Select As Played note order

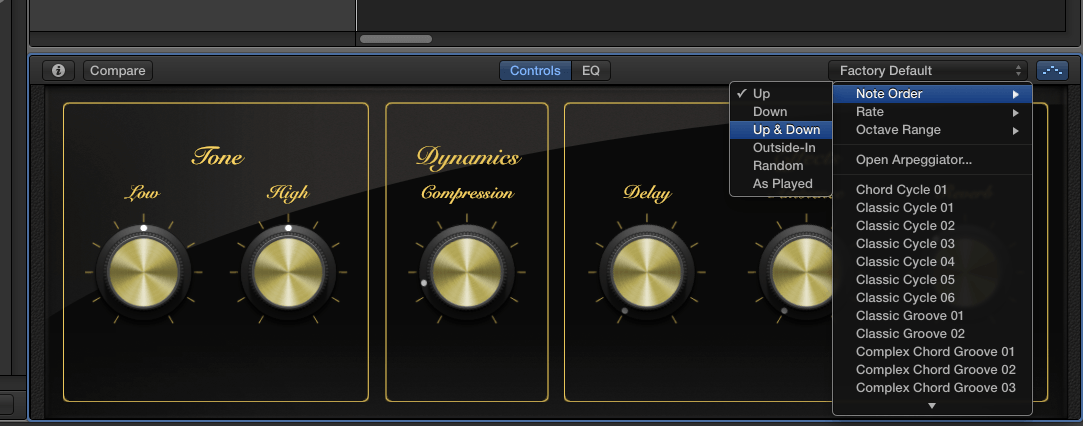pyautogui.click(x=781, y=184)
